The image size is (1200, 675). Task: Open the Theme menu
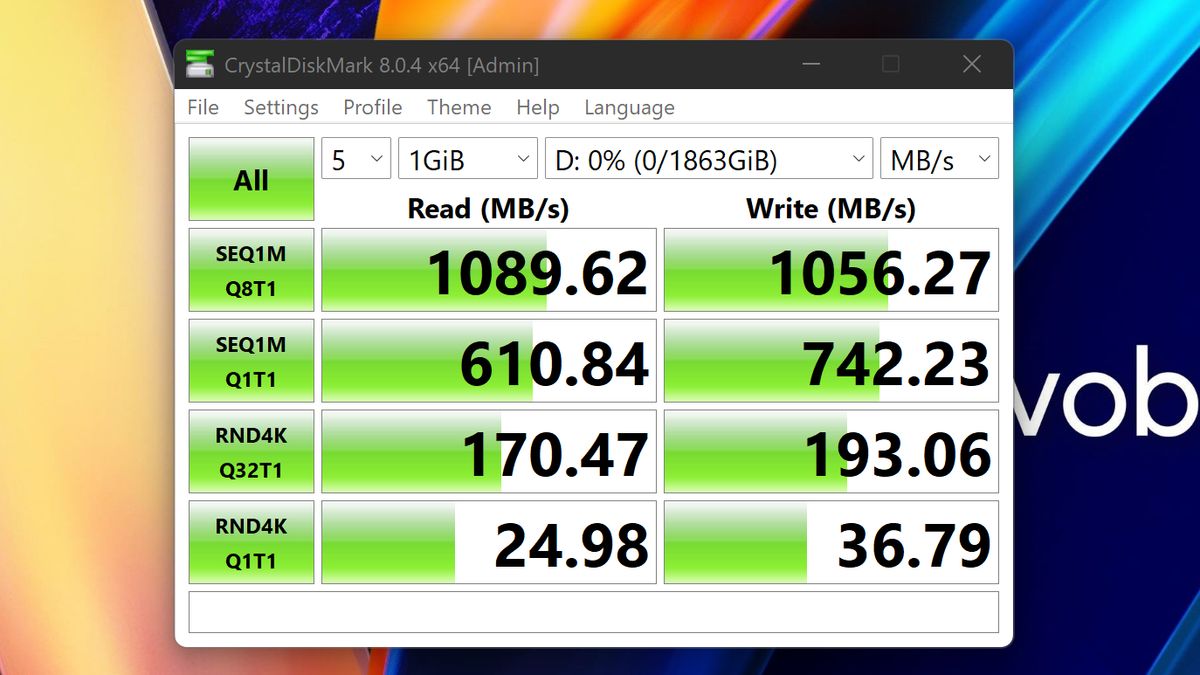click(458, 107)
